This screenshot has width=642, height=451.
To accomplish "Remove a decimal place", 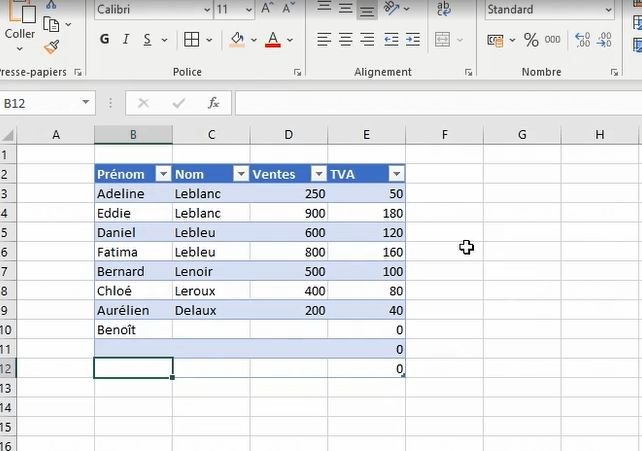I will tap(604, 40).
